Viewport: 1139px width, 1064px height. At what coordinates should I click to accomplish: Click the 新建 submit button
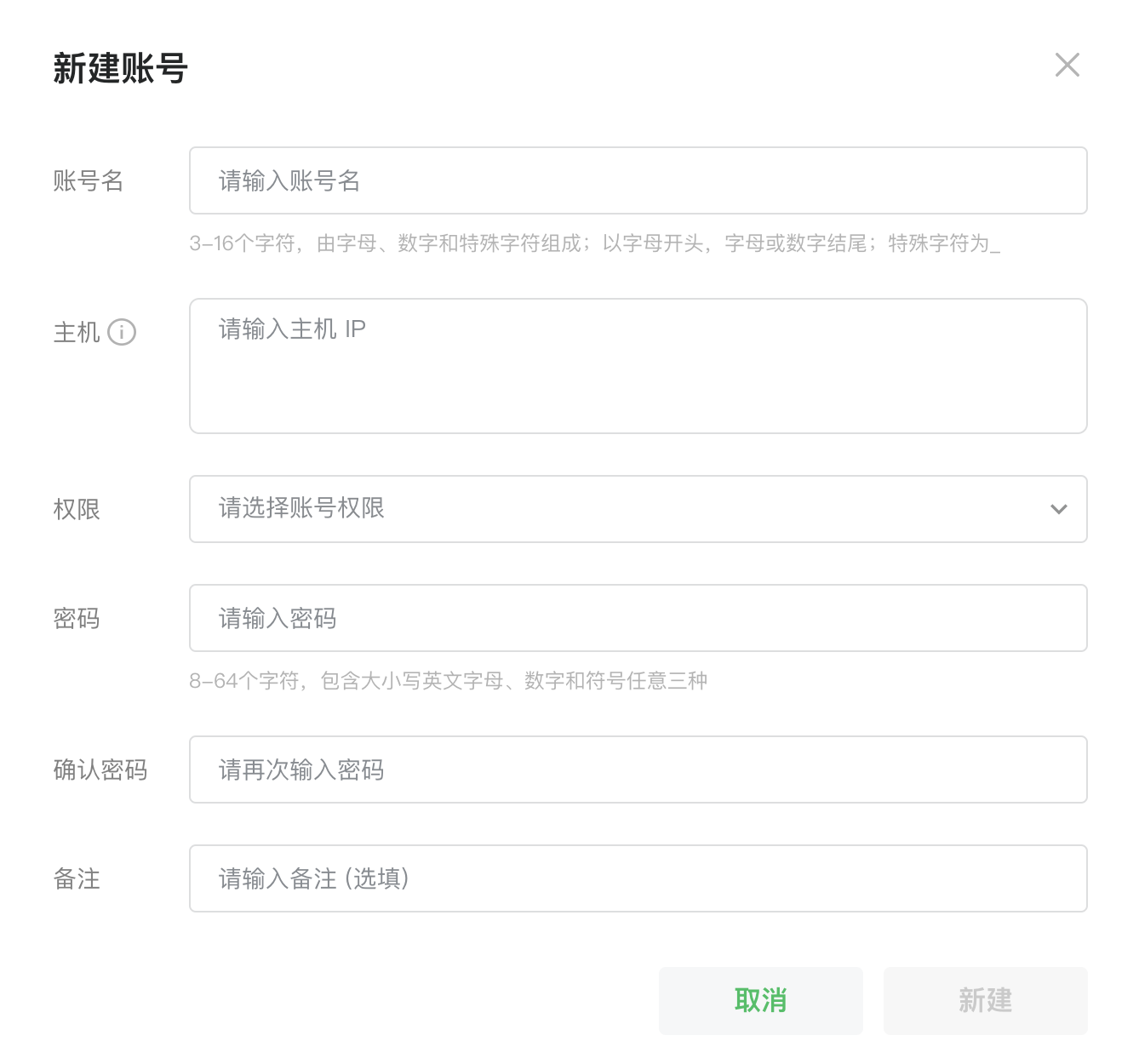click(x=985, y=1000)
